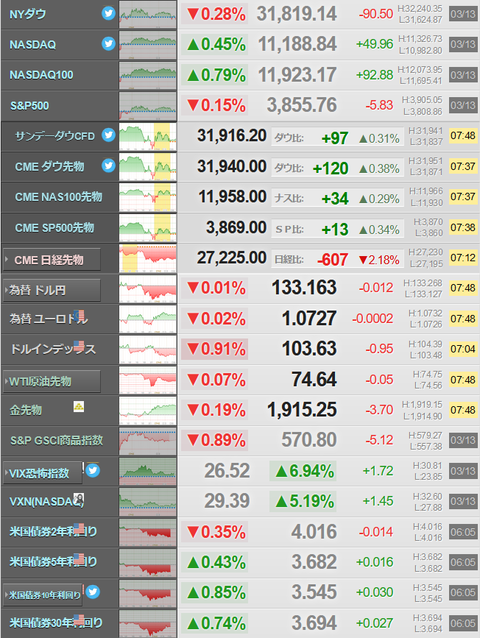Image resolution: width=480 pixels, height=638 pixels.
Task: Open Twitter icon in サンデーダウCFD row
Action: [x=108, y=135]
